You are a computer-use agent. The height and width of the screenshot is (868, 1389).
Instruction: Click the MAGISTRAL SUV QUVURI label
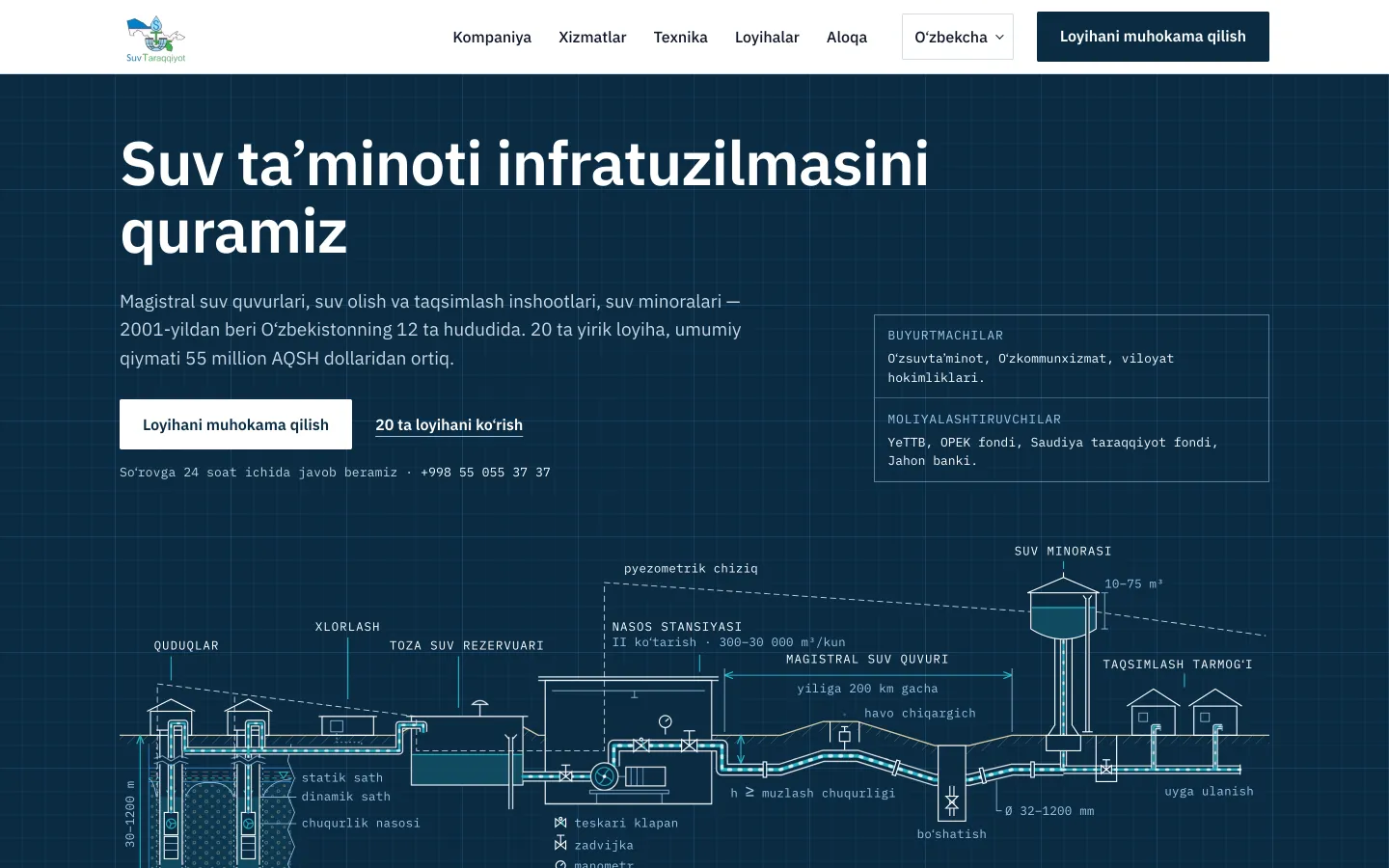point(867,660)
